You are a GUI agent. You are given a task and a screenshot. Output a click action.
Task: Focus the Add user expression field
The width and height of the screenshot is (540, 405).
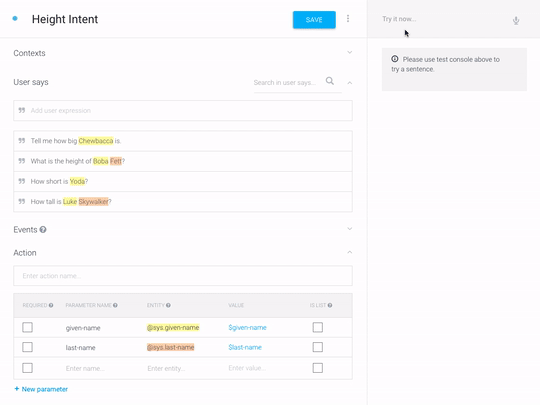tap(183, 111)
